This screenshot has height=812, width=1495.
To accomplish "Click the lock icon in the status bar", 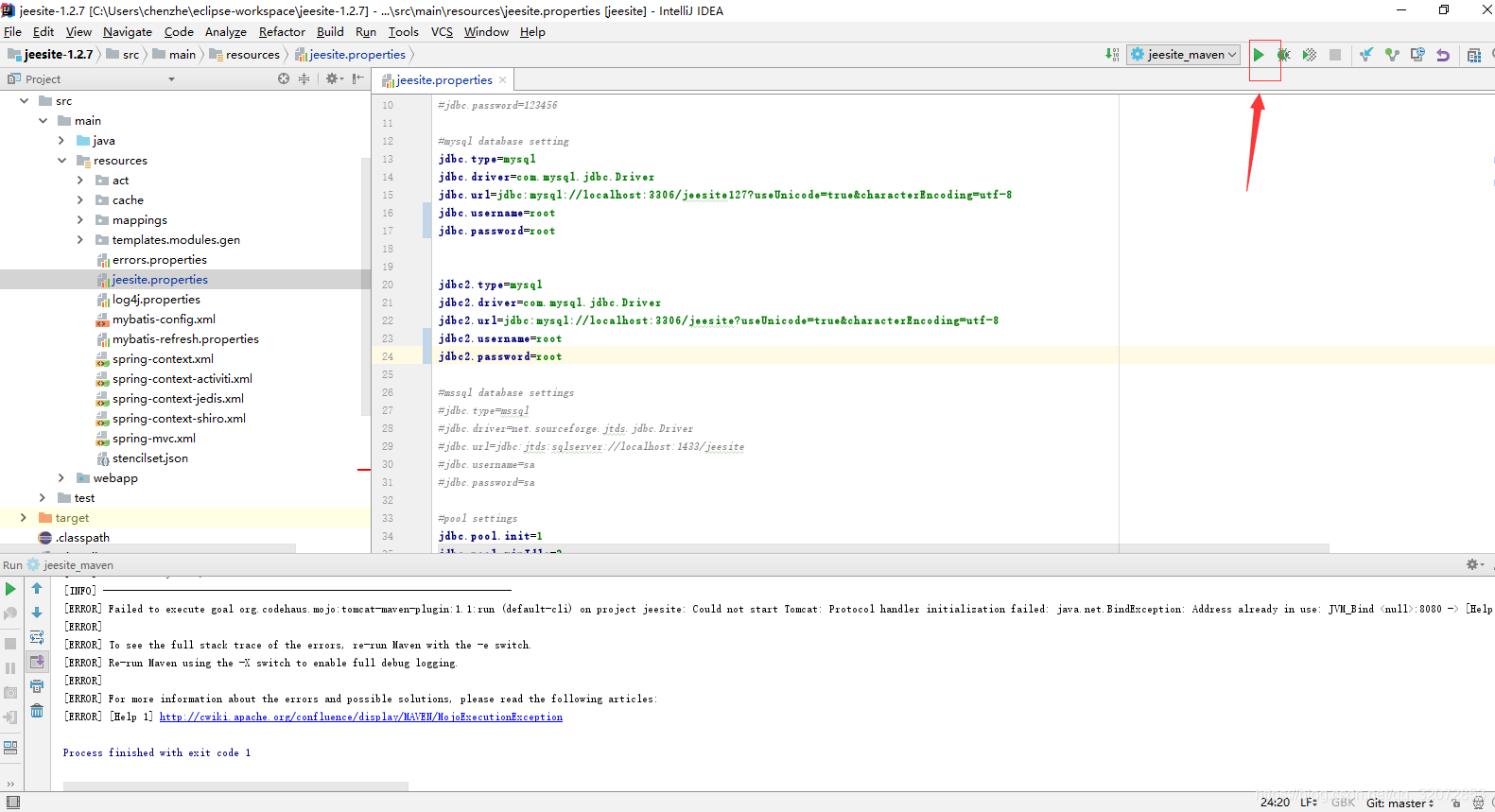I will pos(1456,803).
